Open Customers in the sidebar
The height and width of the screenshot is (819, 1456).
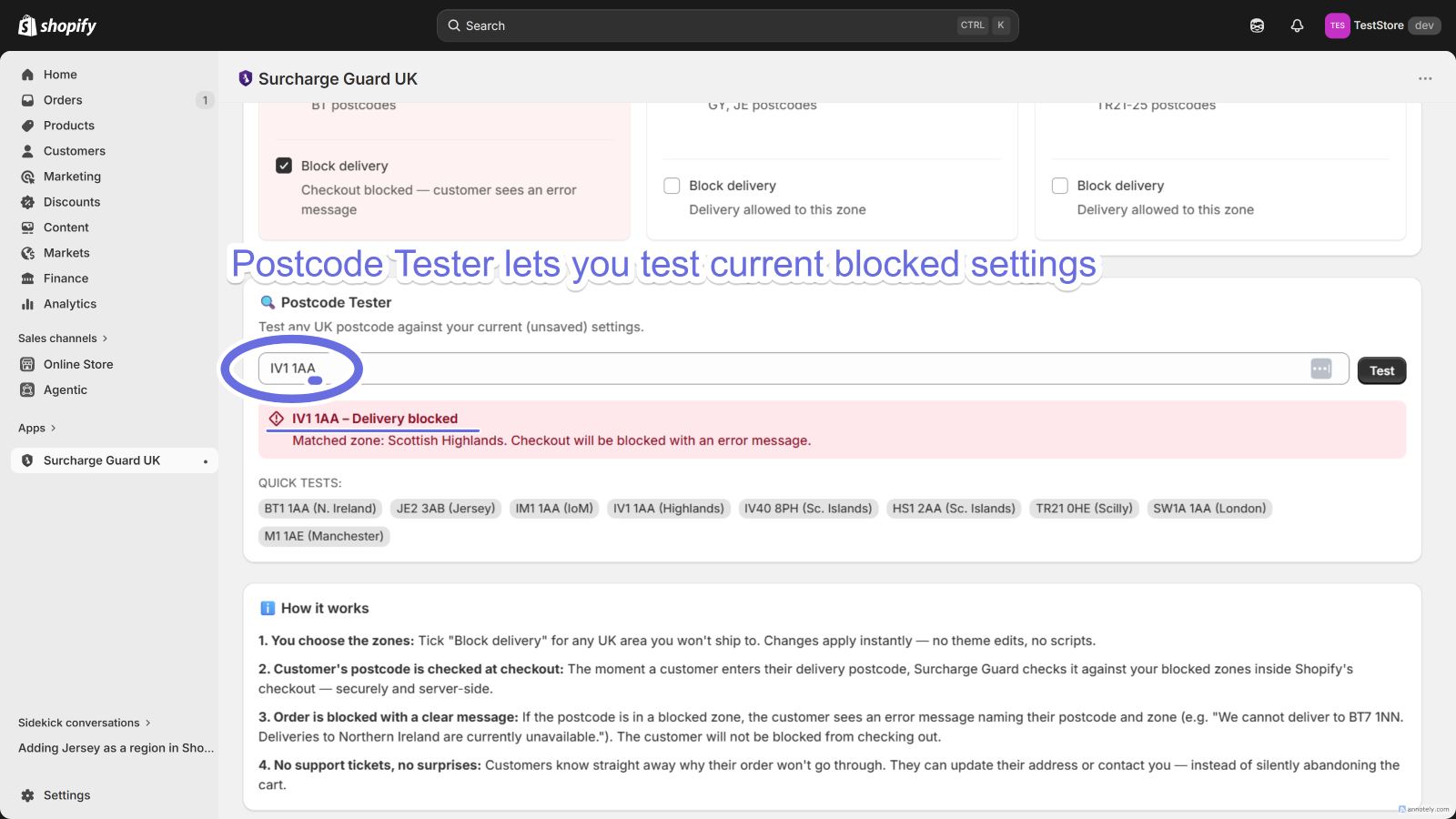(x=75, y=151)
